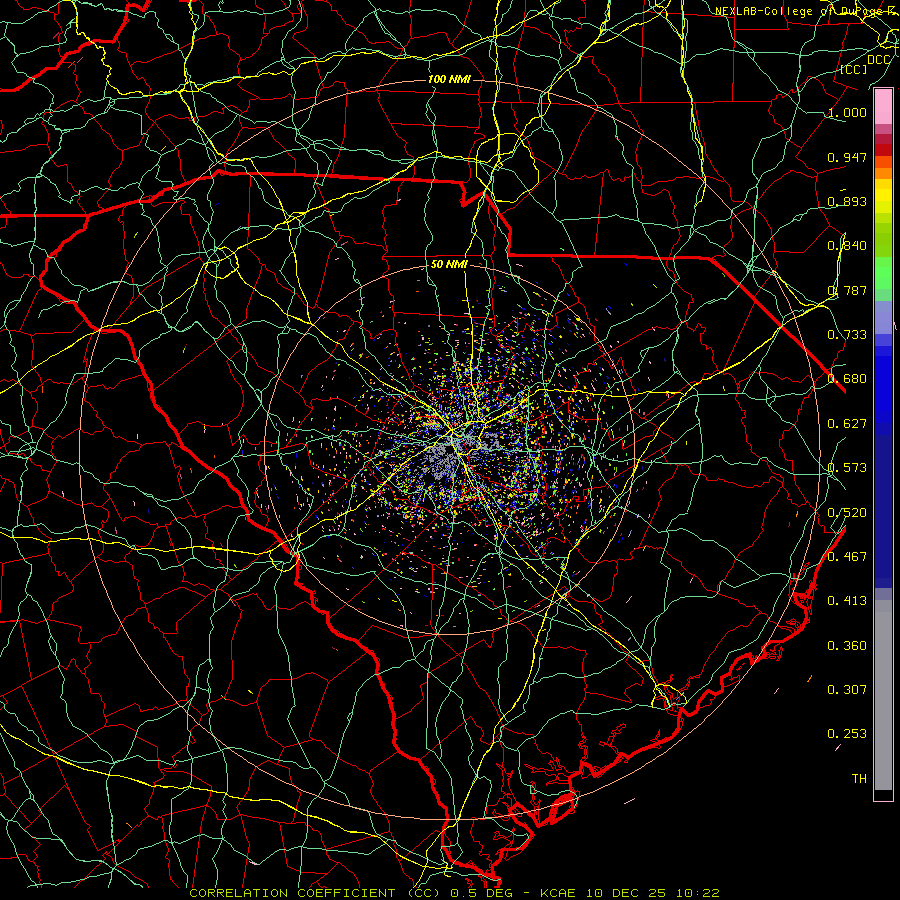Click the 0.520 legend value
Image resolution: width=900 pixels, height=900 pixels.
click(x=847, y=513)
